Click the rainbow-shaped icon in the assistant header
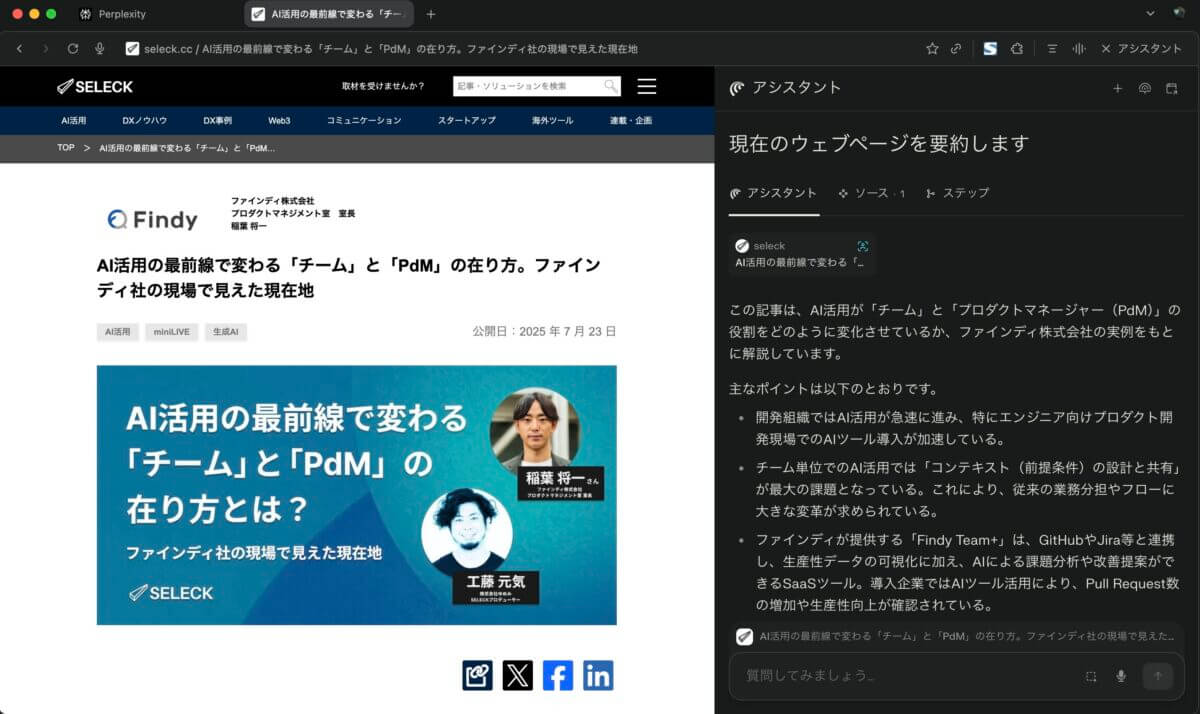 point(1145,88)
